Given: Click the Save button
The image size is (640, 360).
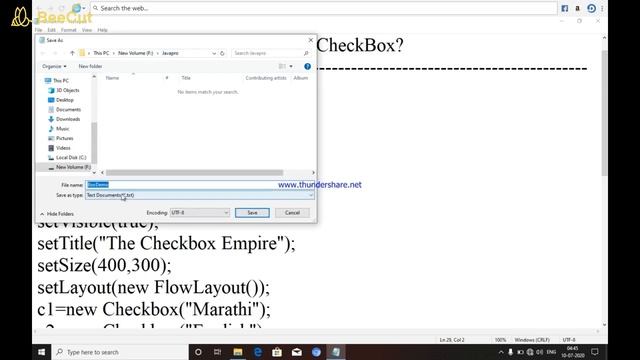Looking at the screenshot, I should pyautogui.click(x=252, y=213).
